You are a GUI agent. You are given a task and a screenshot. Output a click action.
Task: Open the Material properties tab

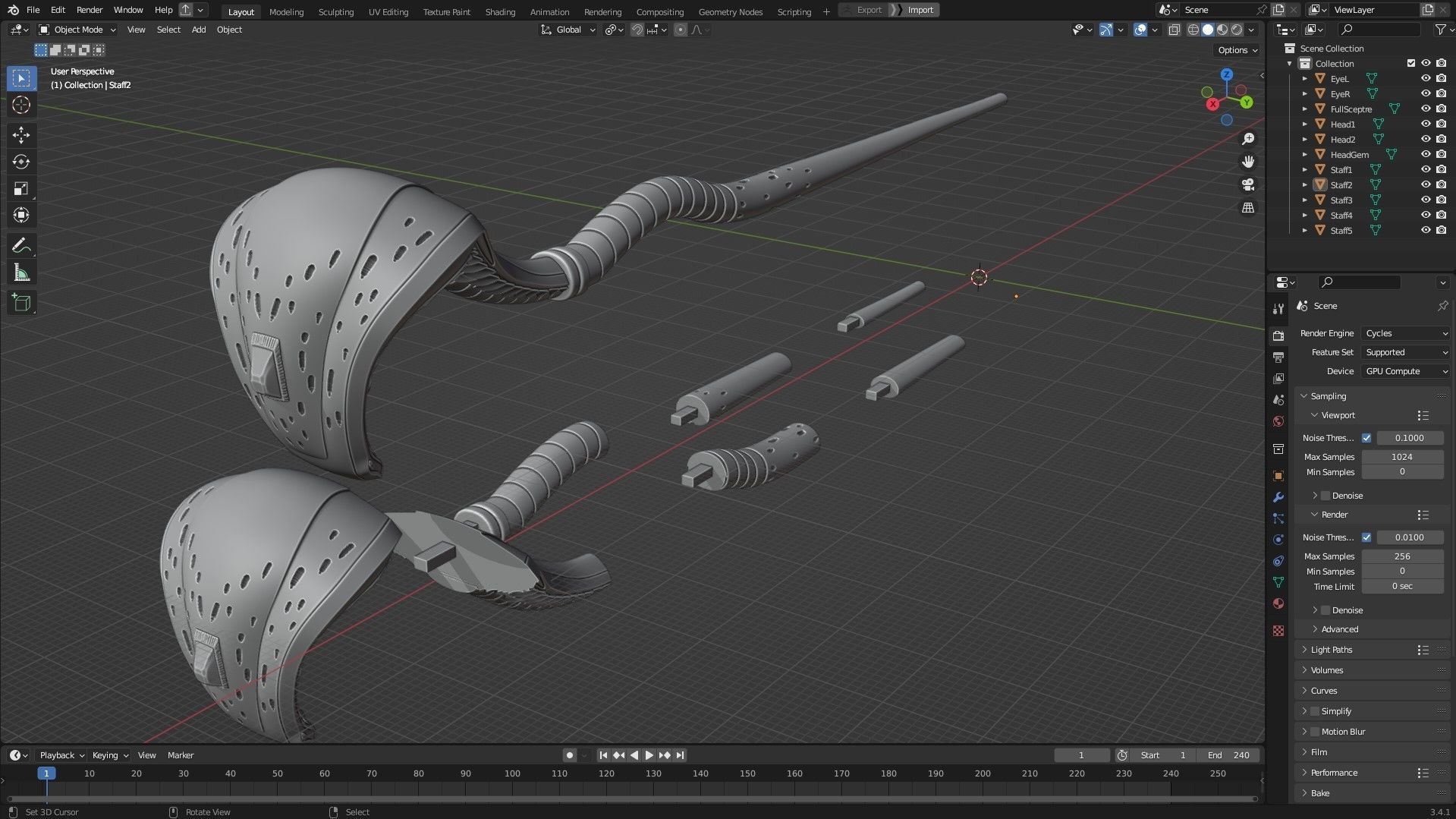(x=1278, y=603)
